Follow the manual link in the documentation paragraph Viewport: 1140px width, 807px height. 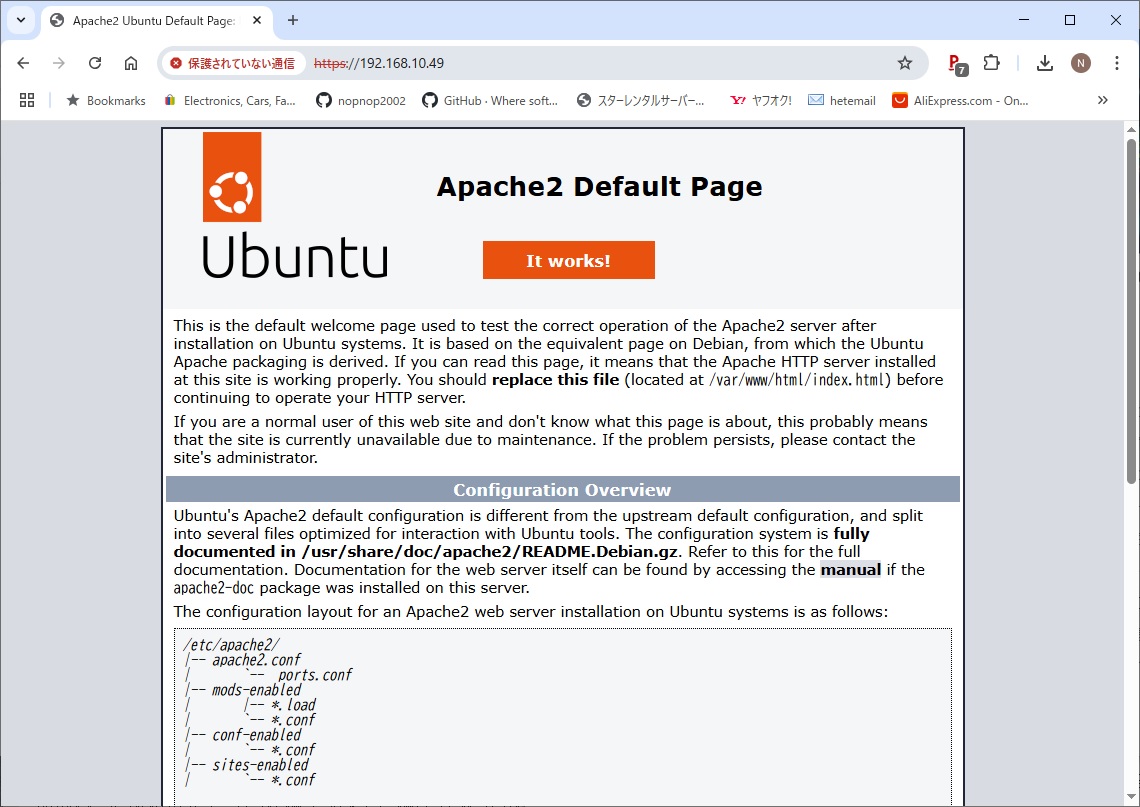[851, 569]
